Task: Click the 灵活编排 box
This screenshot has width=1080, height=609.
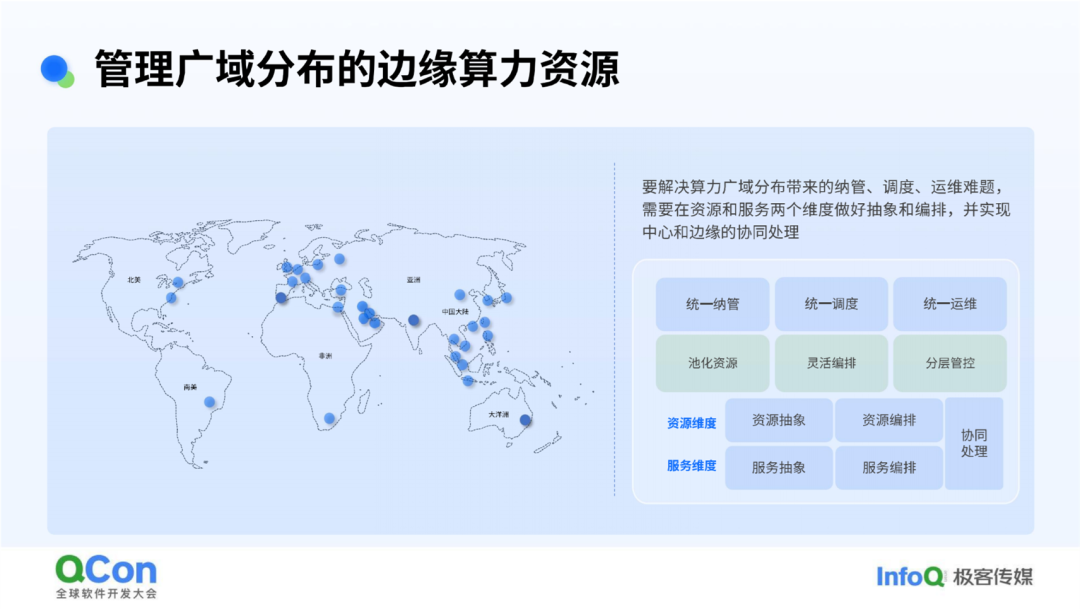Action: pyautogui.click(x=831, y=363)
